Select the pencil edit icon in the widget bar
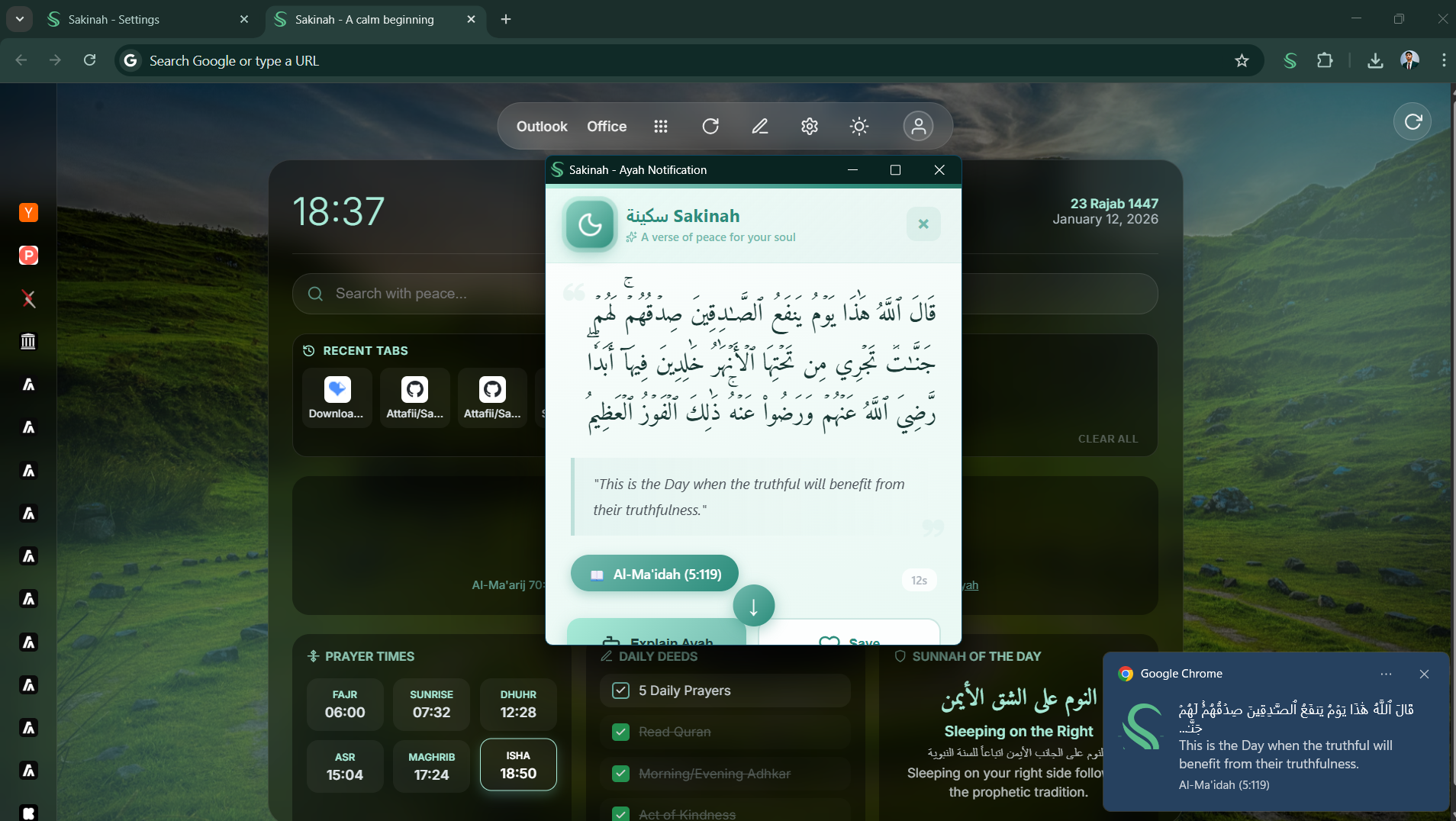 click(760, 126)
